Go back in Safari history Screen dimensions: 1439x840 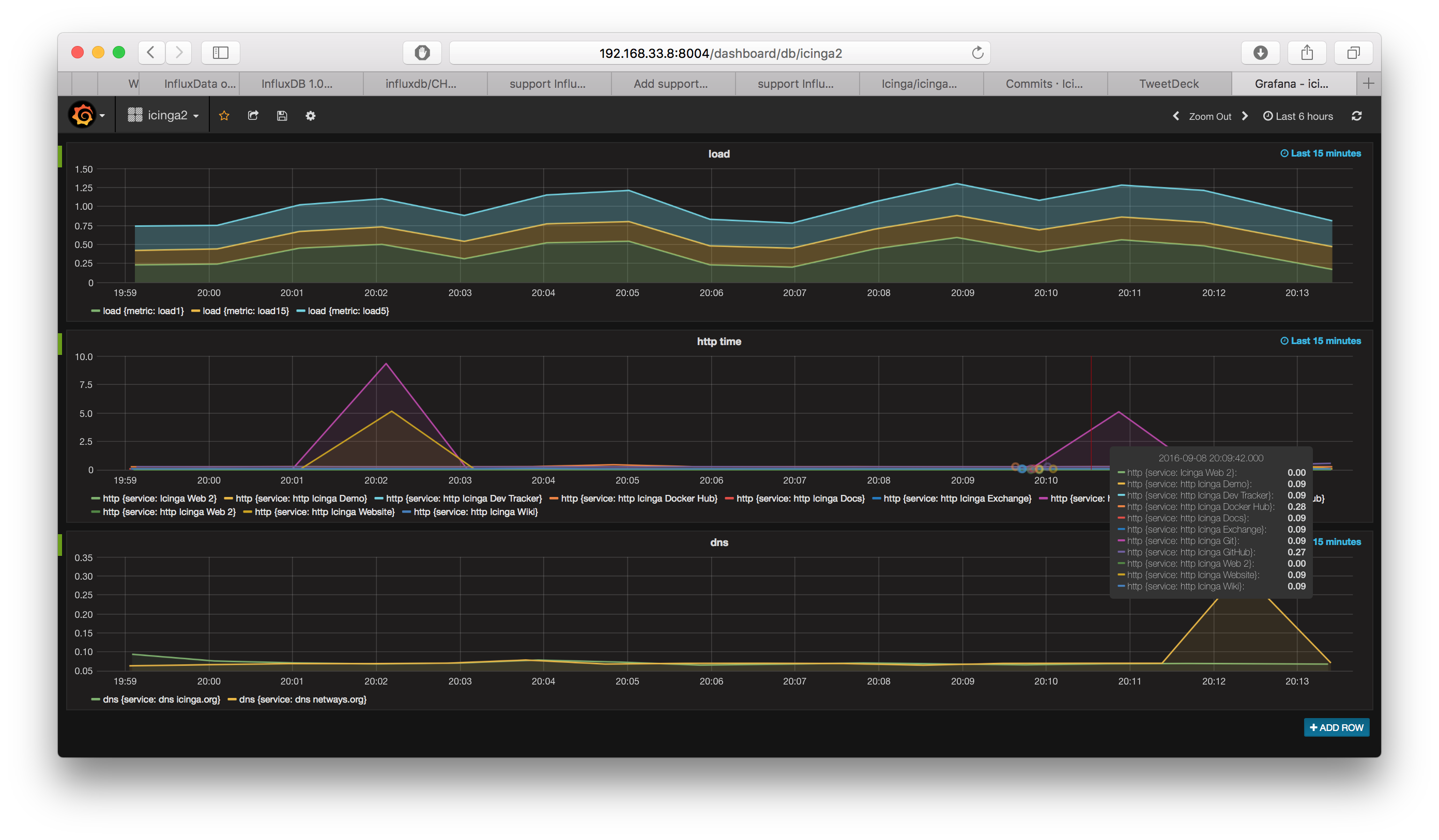pos(151,53)
